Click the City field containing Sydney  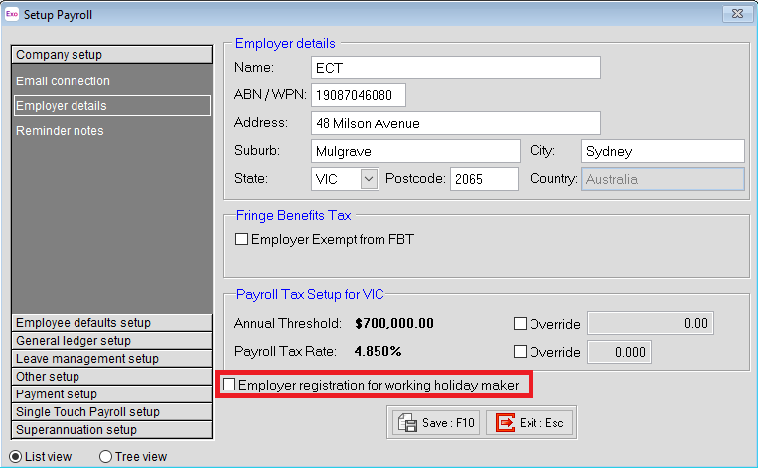click(663, 151)
